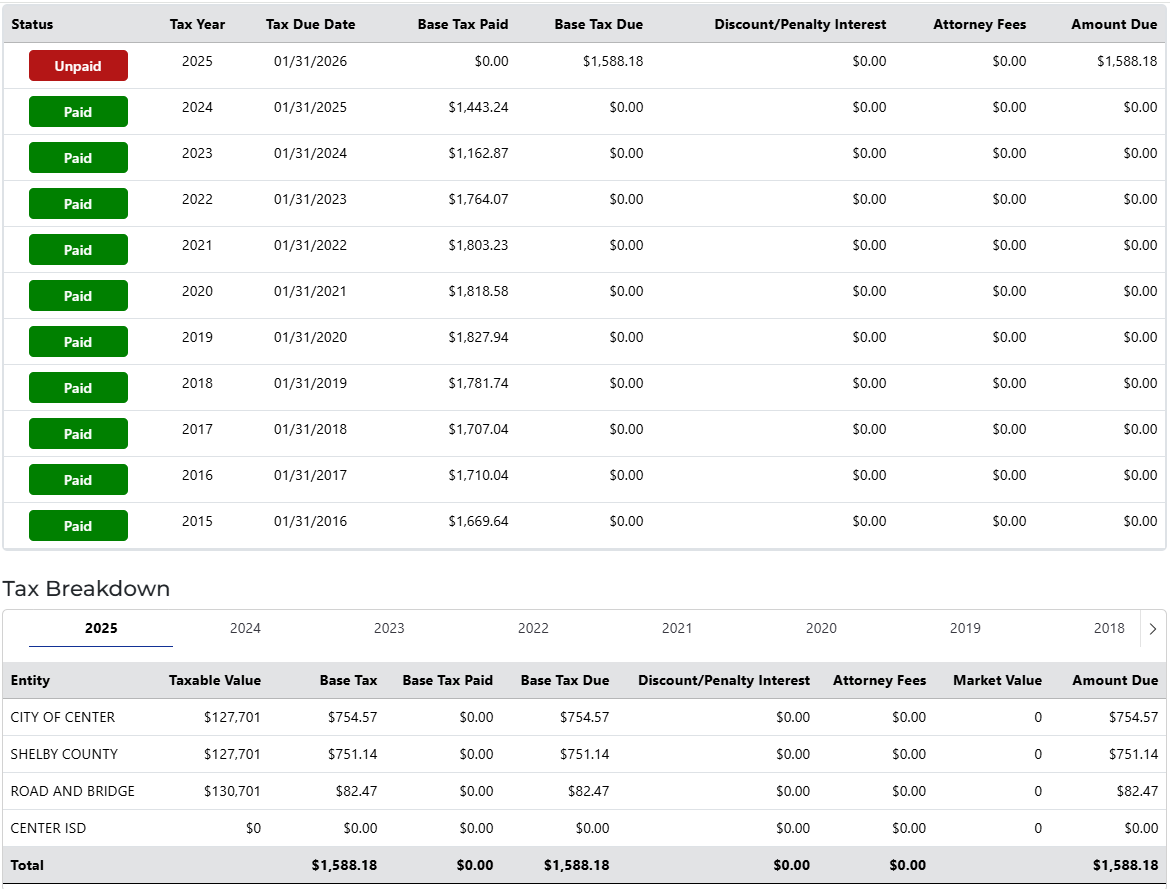Screen dimensions: 1170x889
Task: Click the red Unpaid status button for 2025
Action: [78, 66]
